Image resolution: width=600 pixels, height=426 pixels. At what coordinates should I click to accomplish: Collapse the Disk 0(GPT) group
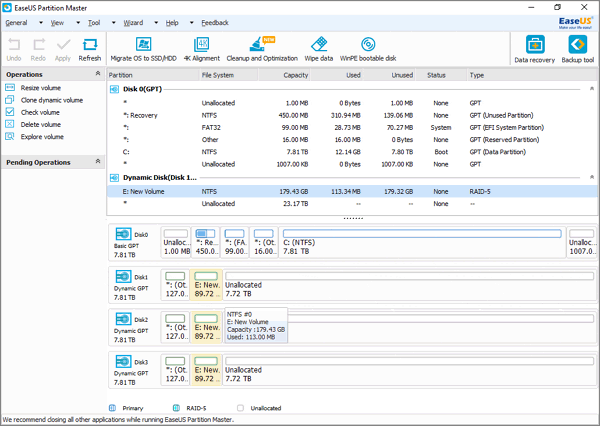pyautogui.click(x=592, y=89)
